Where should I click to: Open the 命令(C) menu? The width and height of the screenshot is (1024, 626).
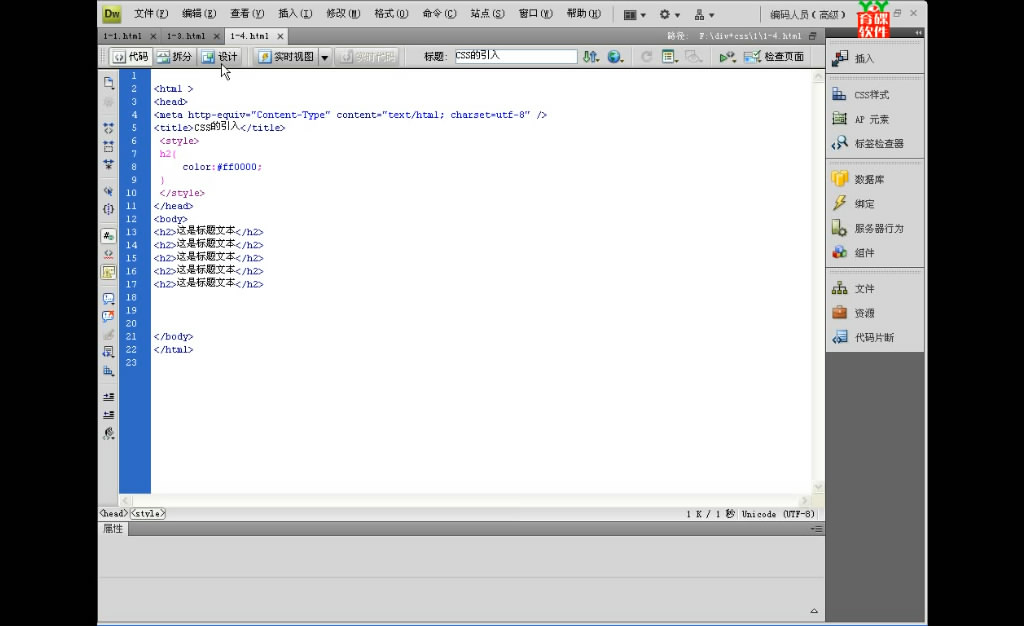[440, 14]
